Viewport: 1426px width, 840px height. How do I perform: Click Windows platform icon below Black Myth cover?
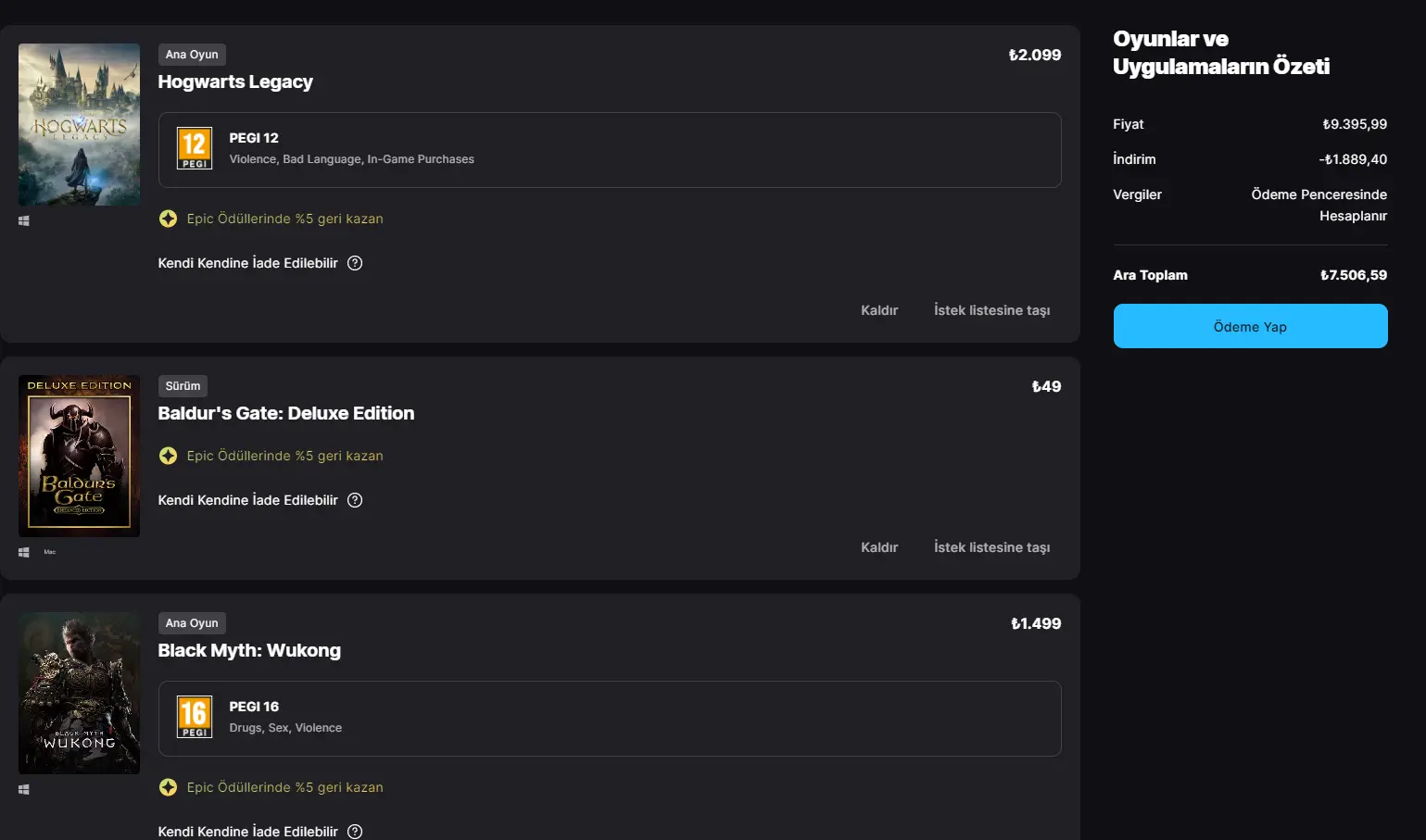[24, 790]
